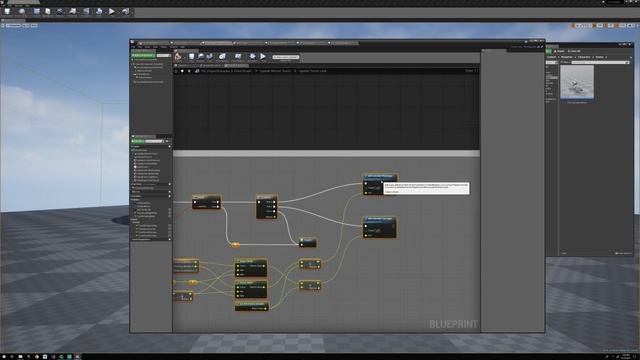The height and width of the screenshot is (360, 640).
Task: Click Source Control icon in main toolbar
Action: click(x=22, y=12)
